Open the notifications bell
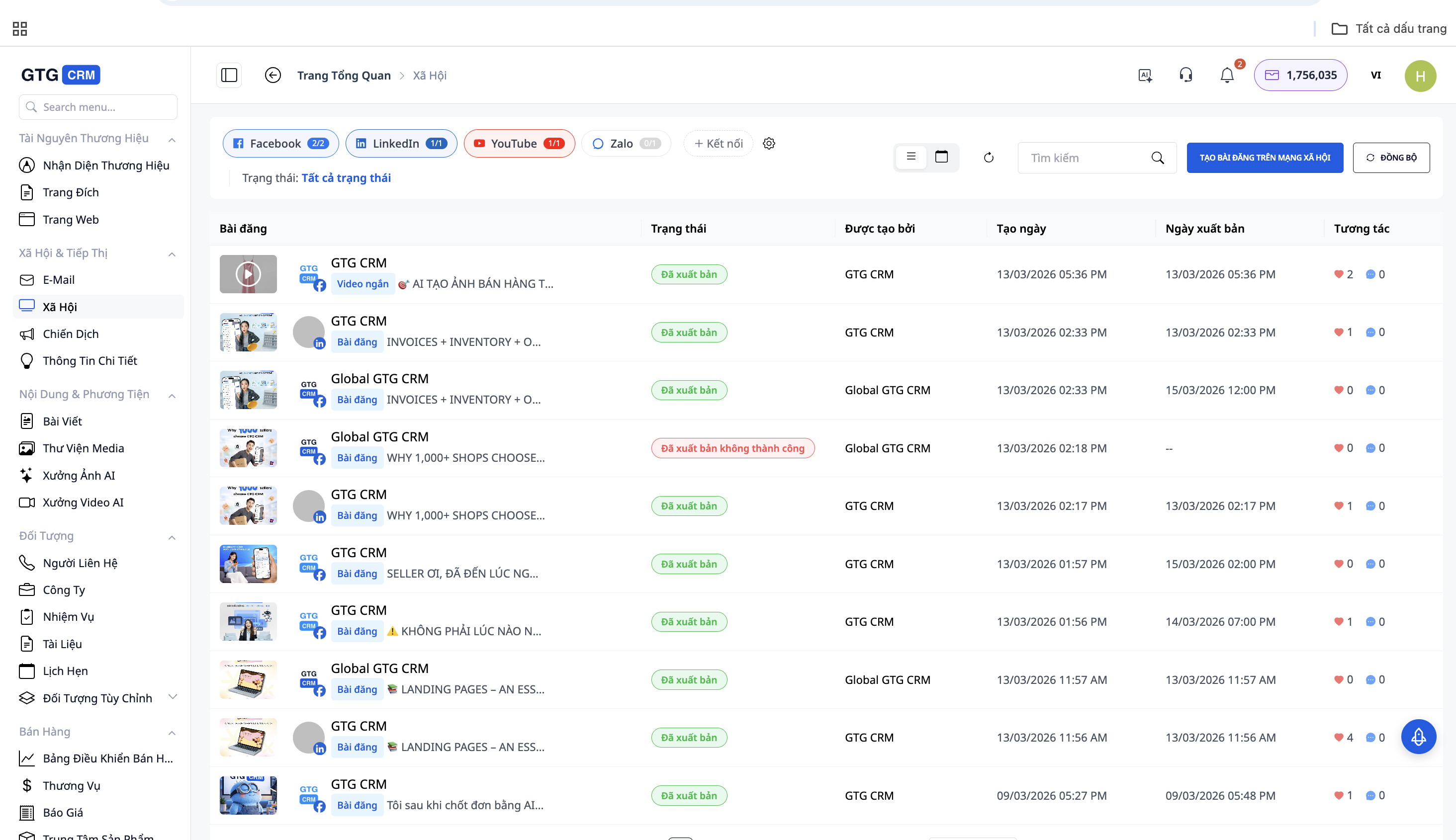The image size is (1456, 840). (x=1226, y=75)
